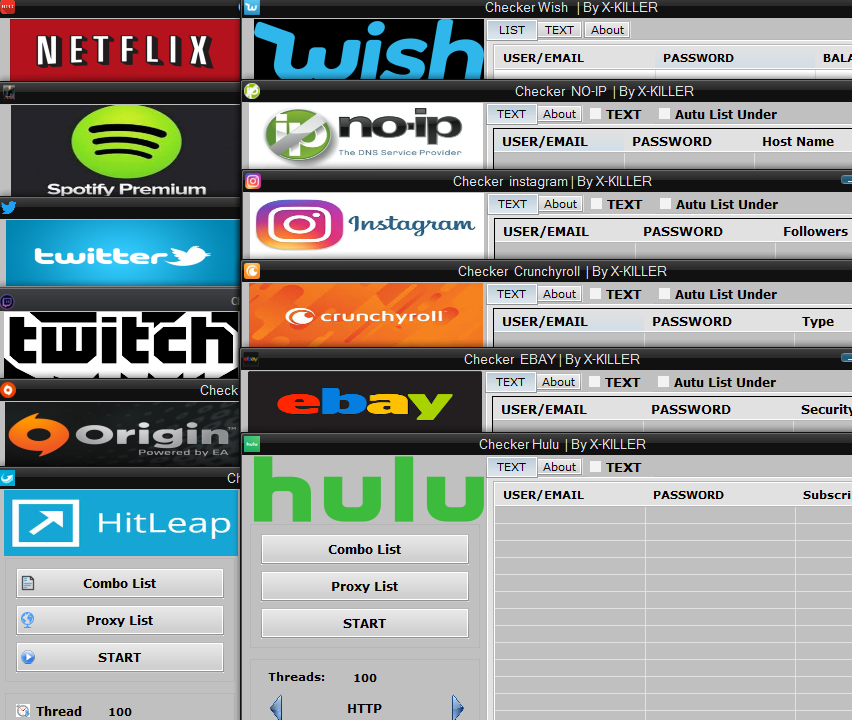The width and height of the screenshot is (852, 720).
Task: Click the no-ip logo banner
Action: 366,135
